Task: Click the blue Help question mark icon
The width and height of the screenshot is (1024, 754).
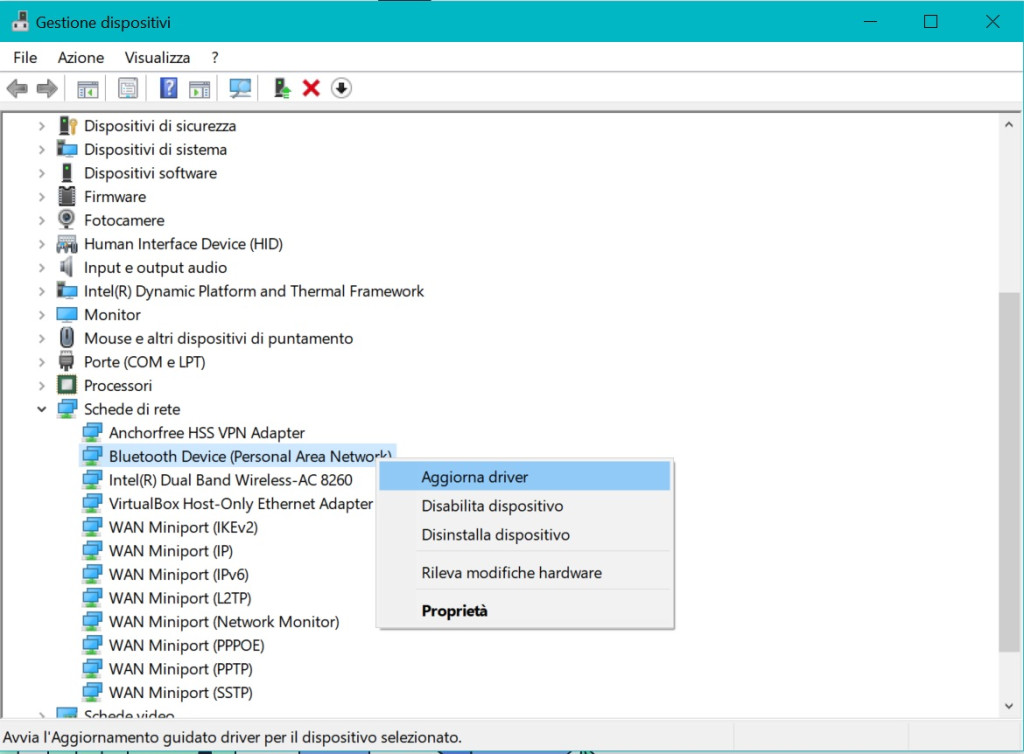Action: [168, 88]
